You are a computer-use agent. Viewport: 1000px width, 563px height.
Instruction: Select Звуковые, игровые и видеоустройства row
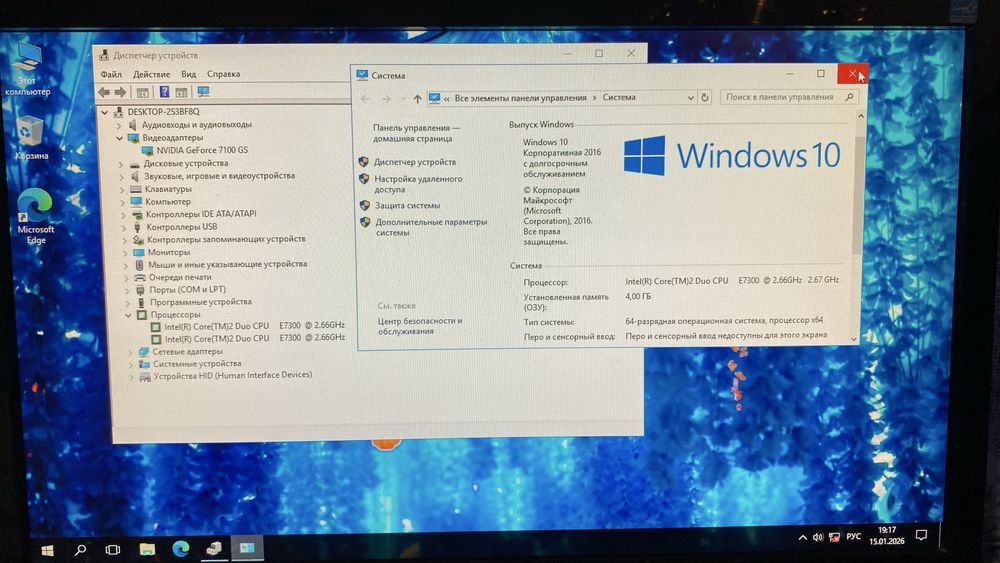coord(219,176)
